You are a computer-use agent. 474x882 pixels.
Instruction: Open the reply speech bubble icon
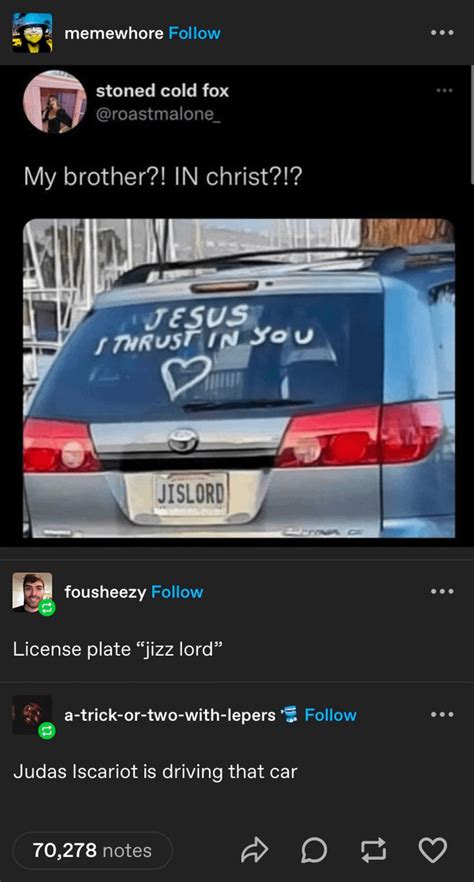pyautogui.click(x=313, y=850)
